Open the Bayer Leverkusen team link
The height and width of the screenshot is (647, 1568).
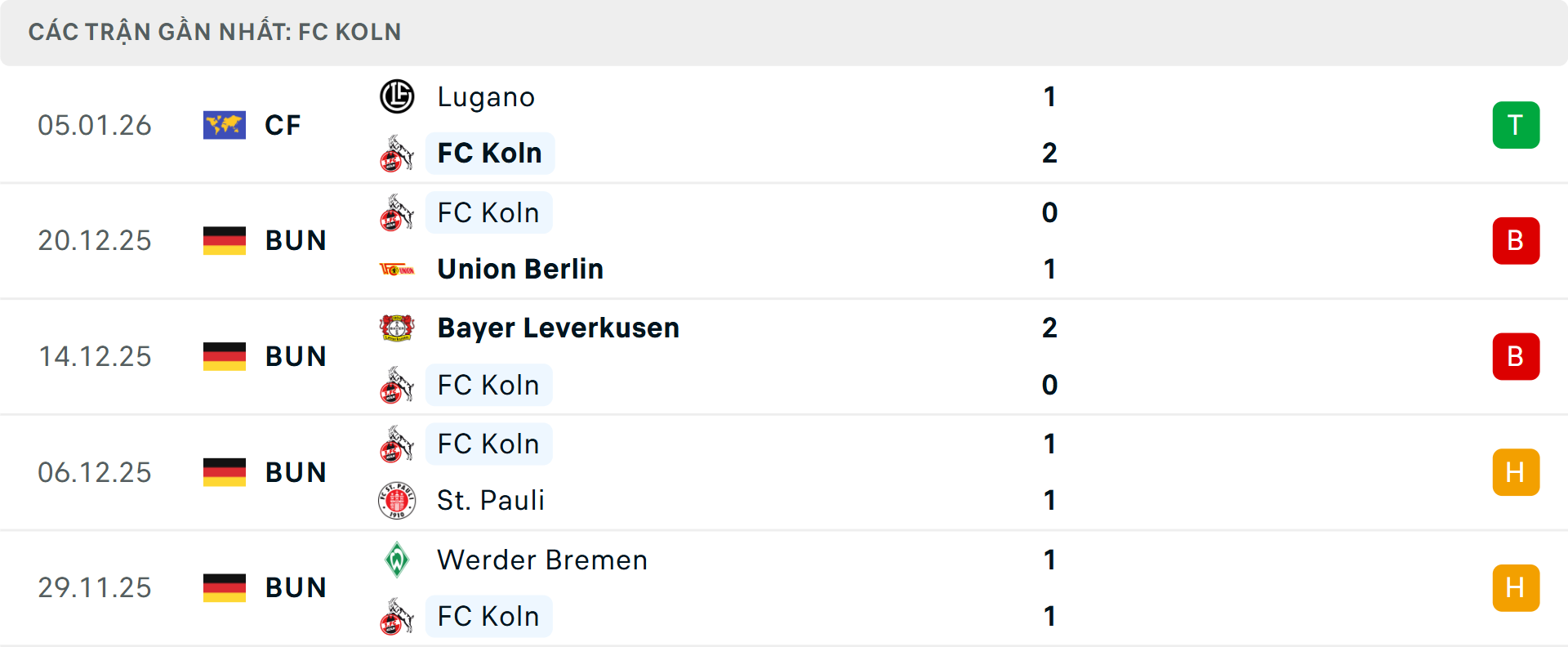tap(558, 328)
